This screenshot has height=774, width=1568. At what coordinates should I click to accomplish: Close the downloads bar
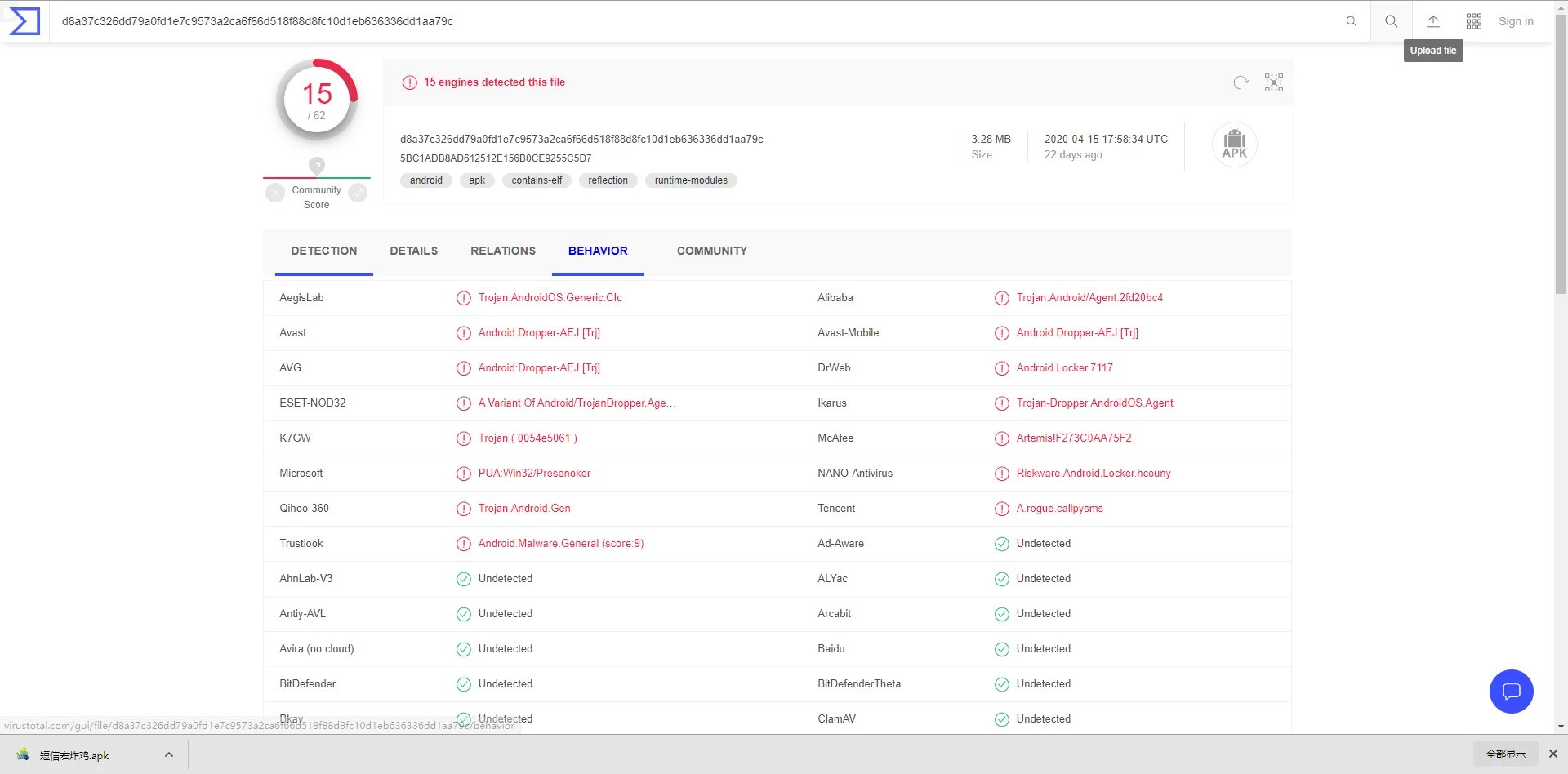[1553, 754]
